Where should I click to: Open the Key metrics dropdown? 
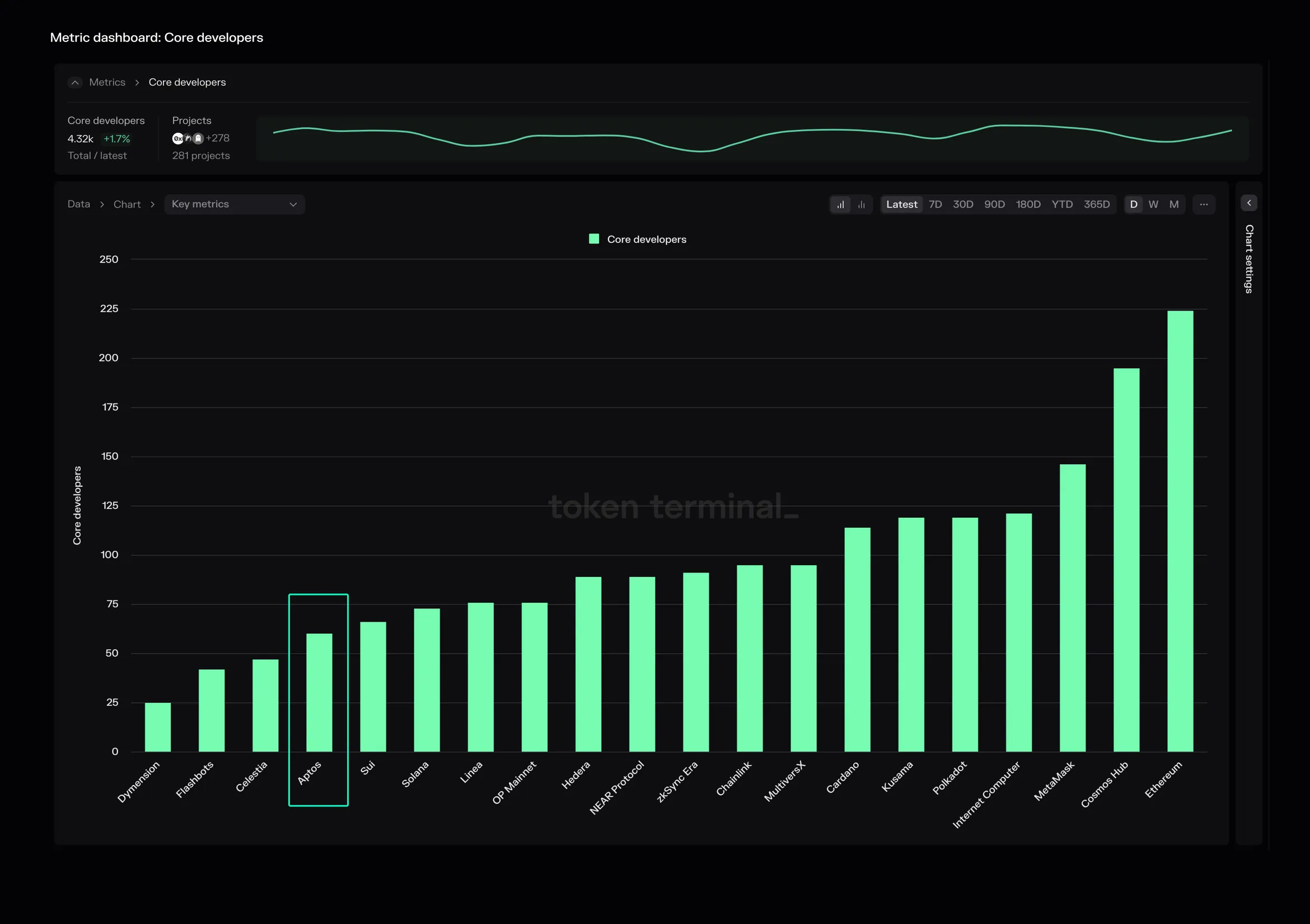click(x=235, y=204)
